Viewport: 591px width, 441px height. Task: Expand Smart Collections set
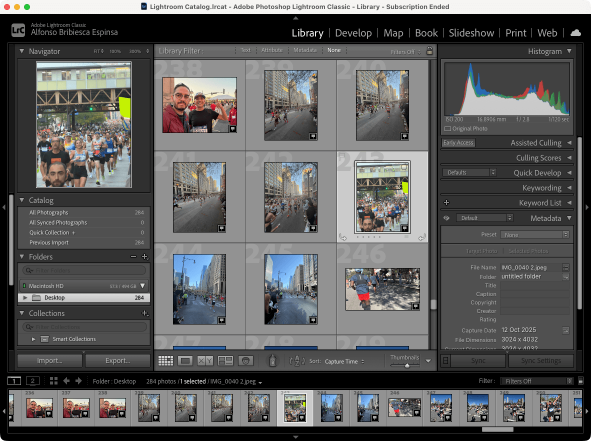click(33, 339)
